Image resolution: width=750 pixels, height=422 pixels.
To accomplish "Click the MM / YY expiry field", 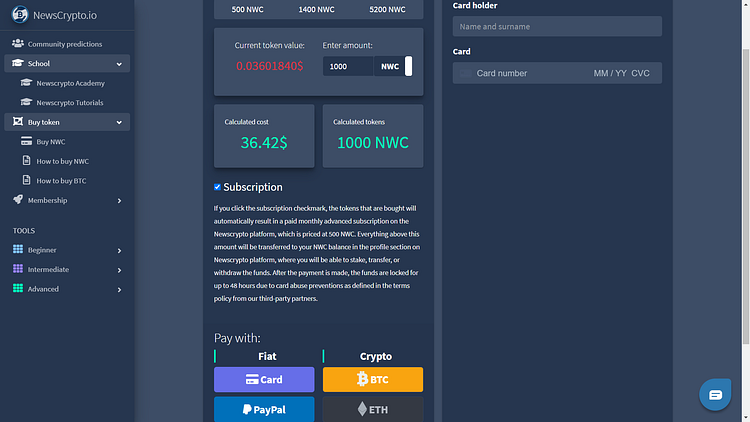I will pos(610,73).
